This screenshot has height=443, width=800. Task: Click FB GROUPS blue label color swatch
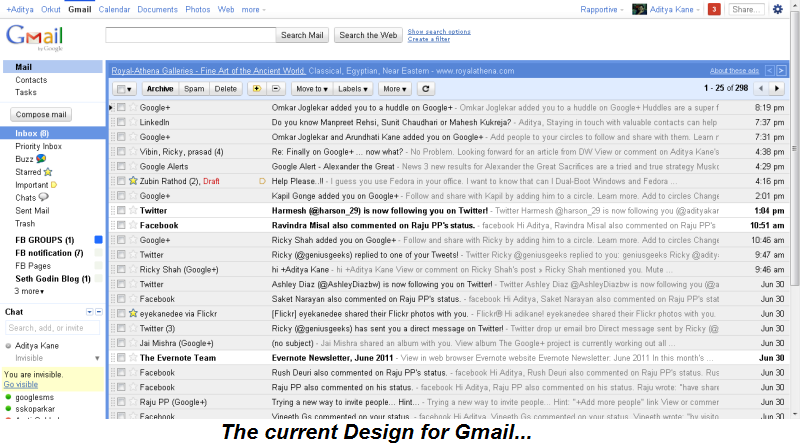point(98,239)
